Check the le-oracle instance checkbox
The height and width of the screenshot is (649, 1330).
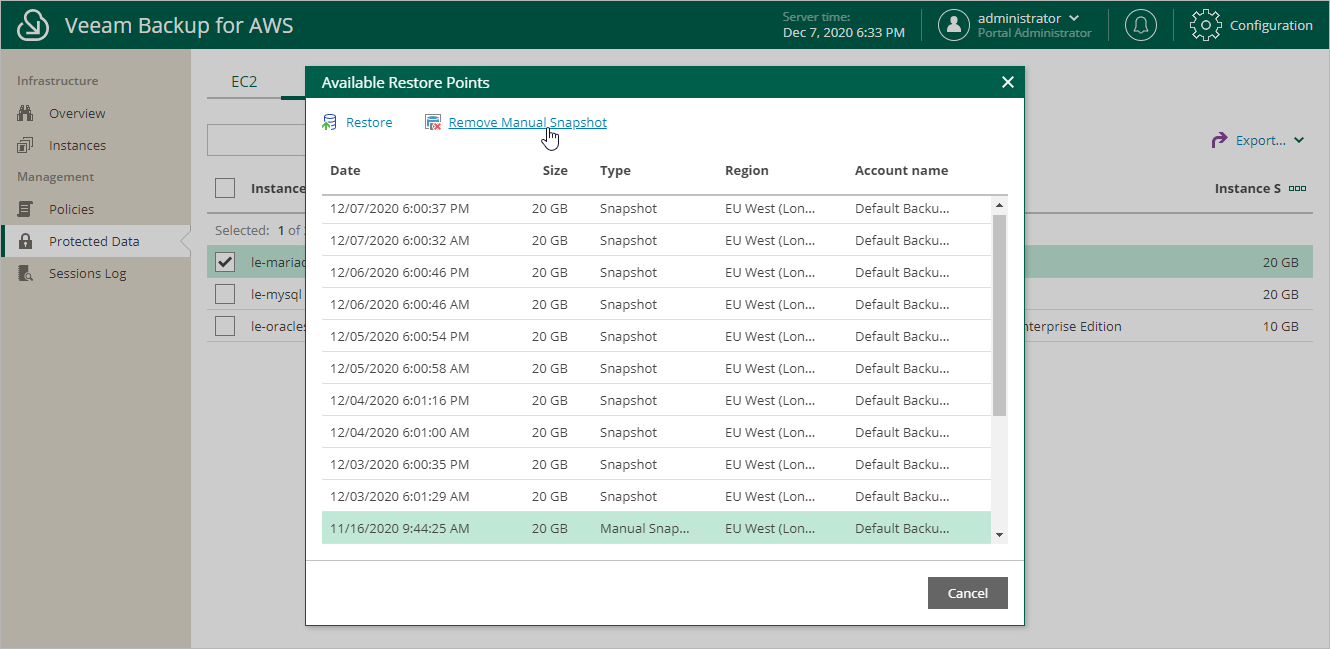[225, 326]
